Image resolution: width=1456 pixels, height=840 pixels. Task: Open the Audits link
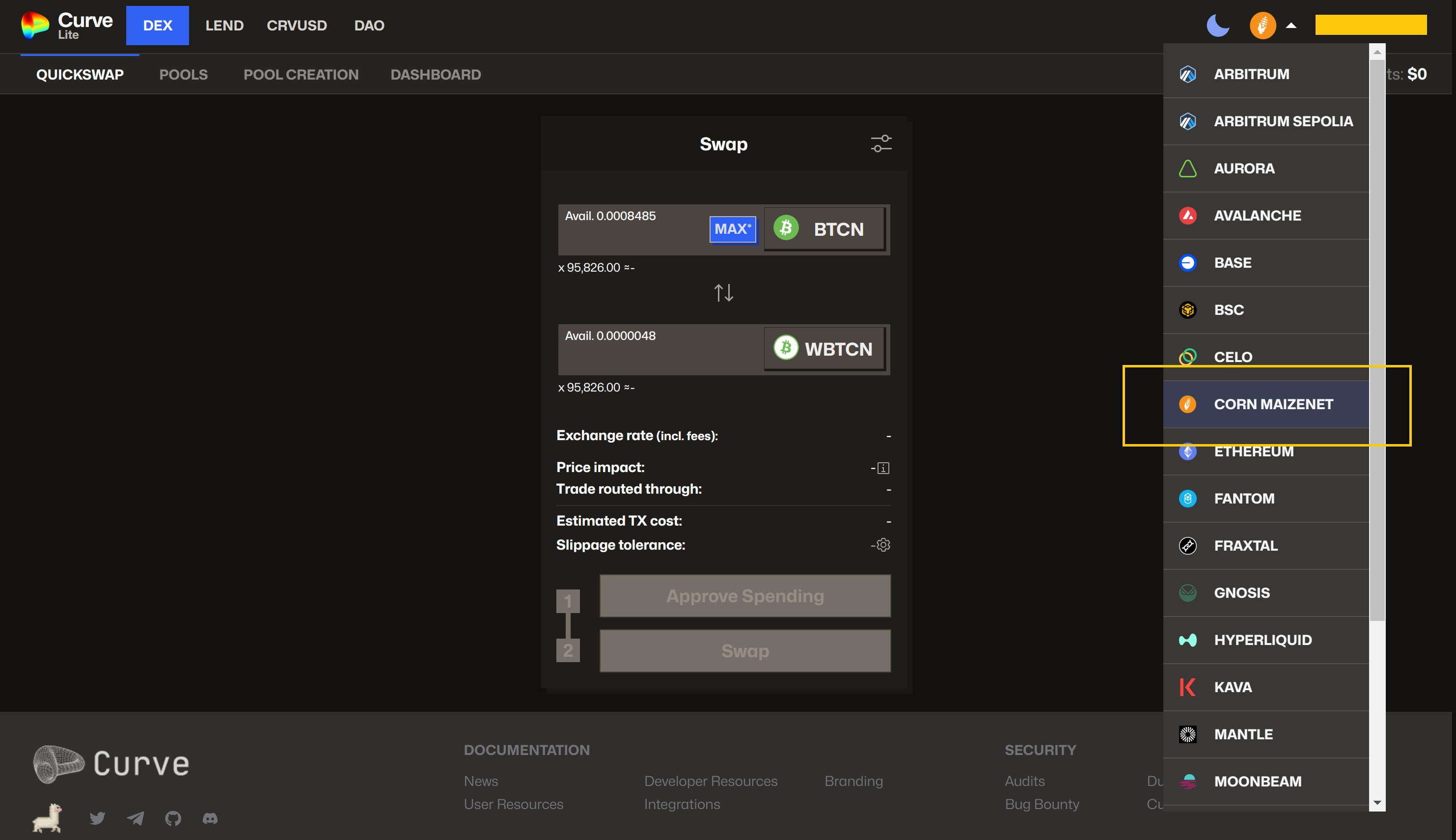tap(1024, 781)
